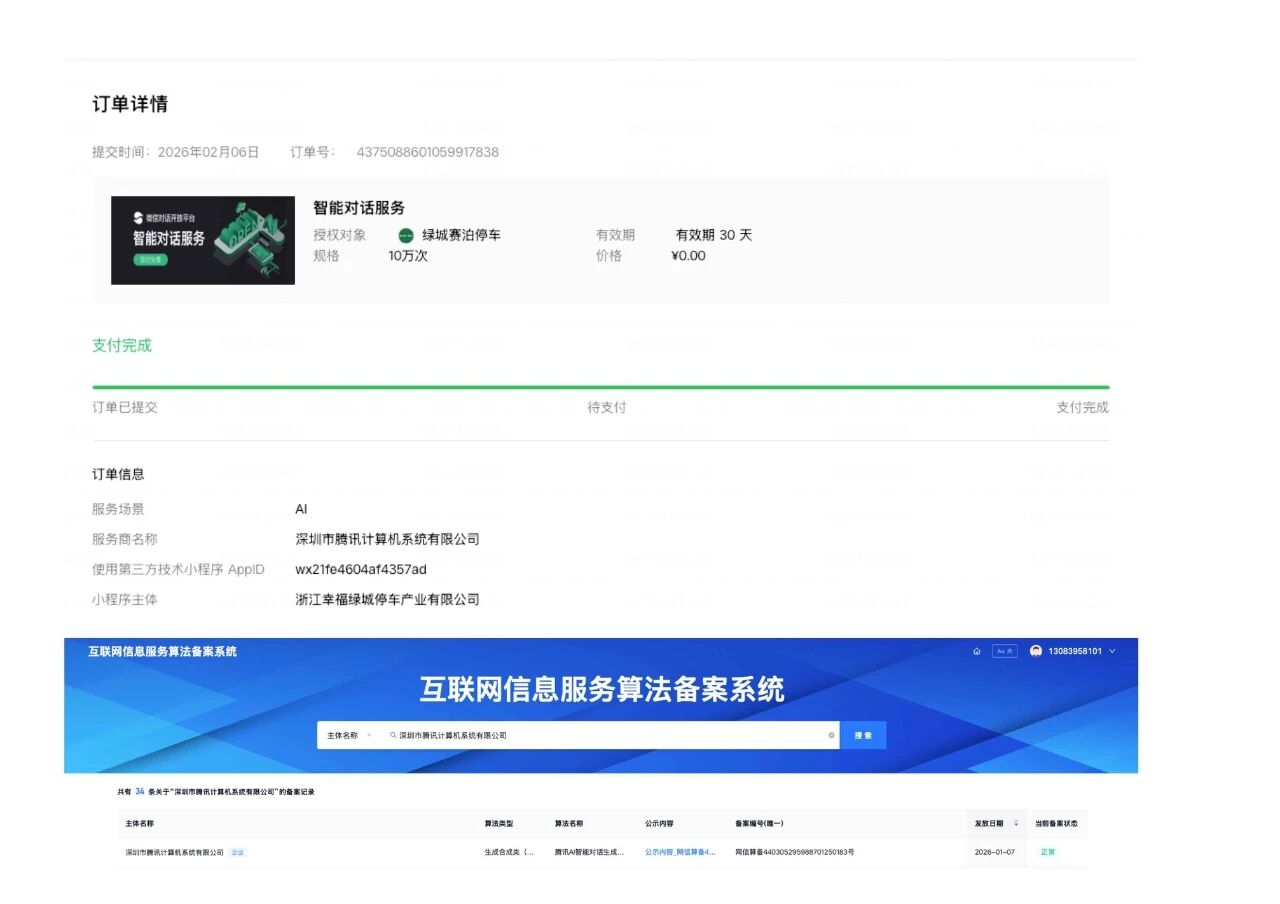Click the 生成合成类 algorithm type cell
This screenshot has height=904, width=1280.
(510, 852)
